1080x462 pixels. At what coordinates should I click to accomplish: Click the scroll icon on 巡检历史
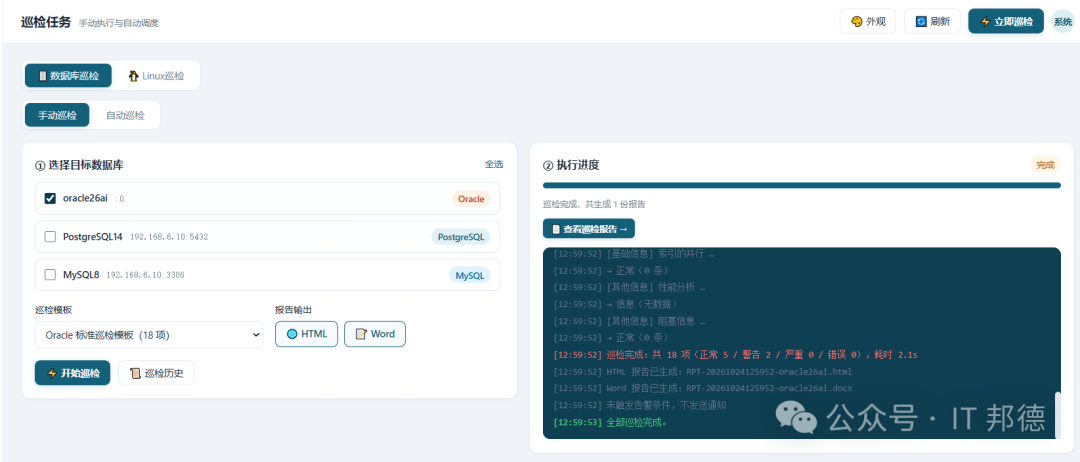(134, 373)
